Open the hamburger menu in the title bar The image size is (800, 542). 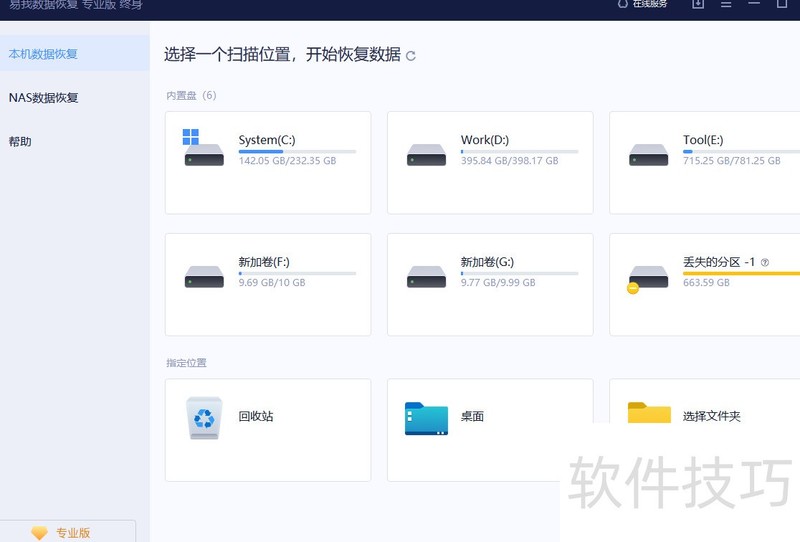coord(726,4)
